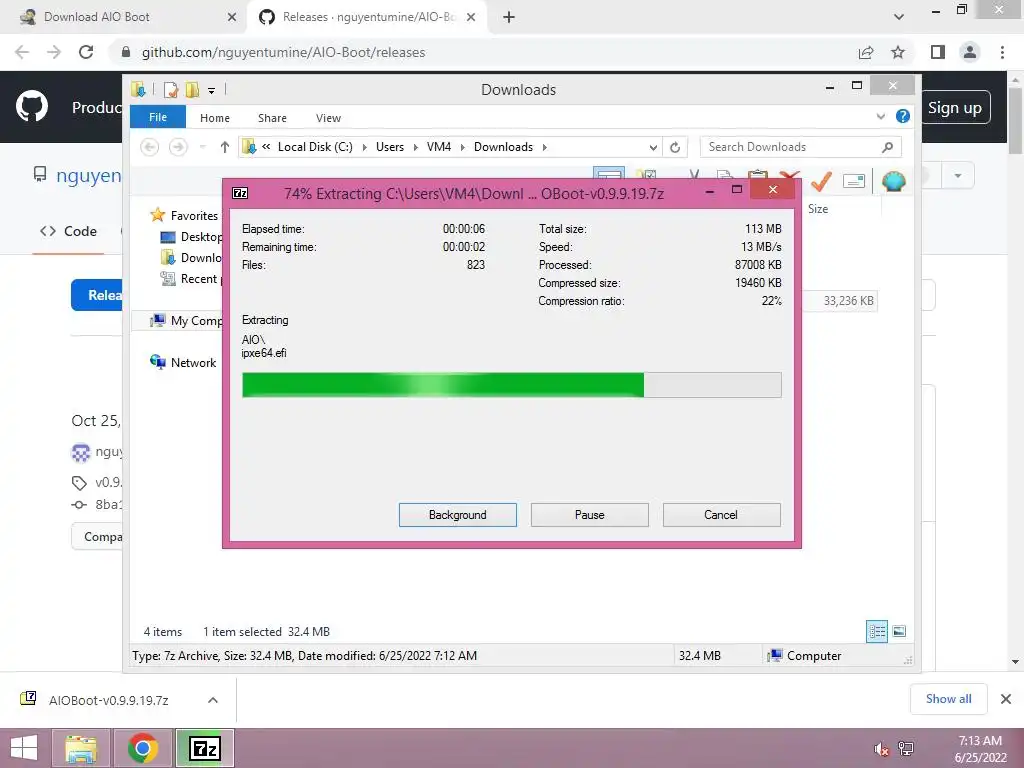
Task: Open the Customize Quick Access Toolbar arrow
Action: [x=212, y=91]
